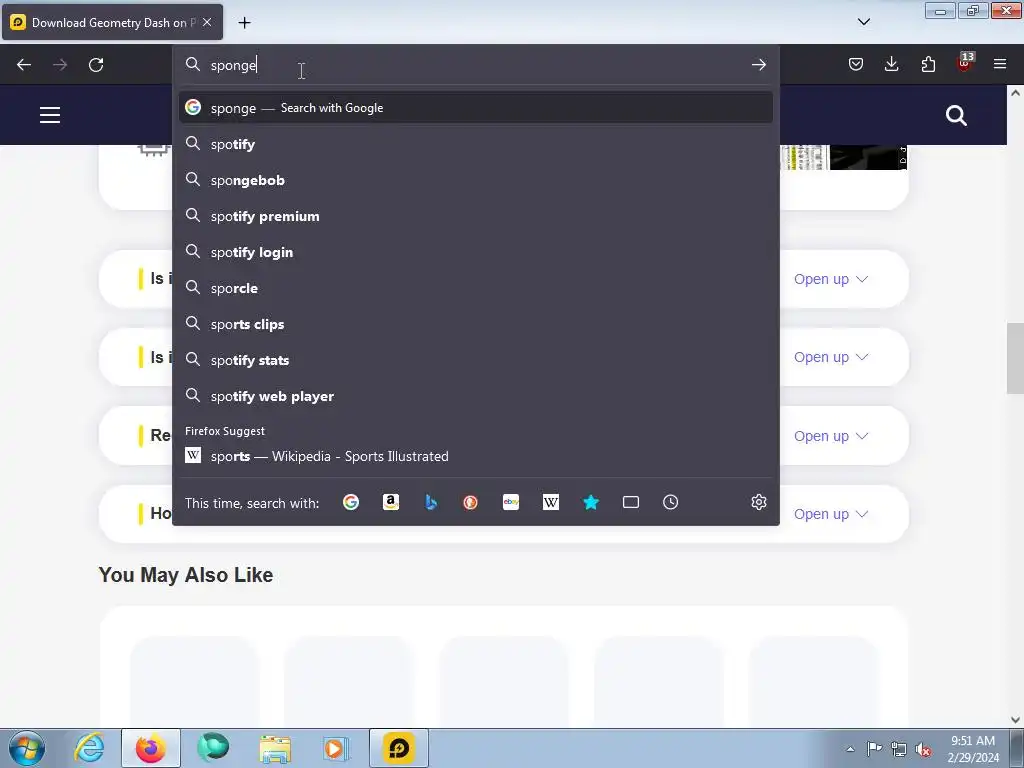
Task: Click the 'You May Also Like' heading
Action: pos(185,575)
